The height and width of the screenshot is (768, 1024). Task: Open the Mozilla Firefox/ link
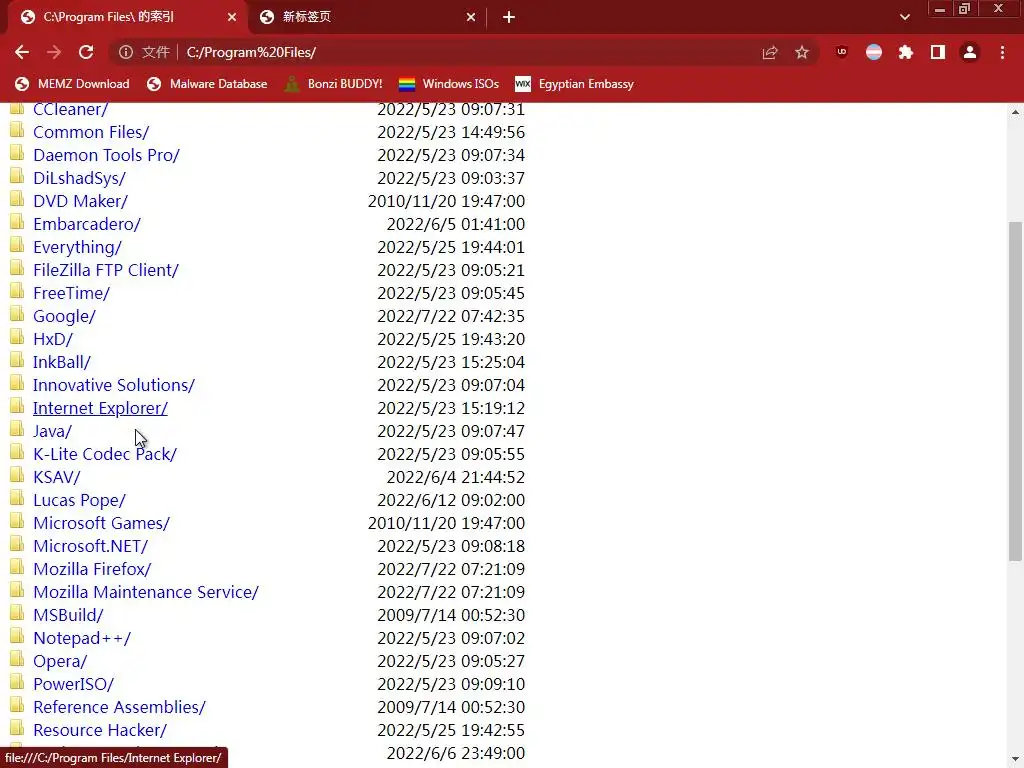click(92, 569)
